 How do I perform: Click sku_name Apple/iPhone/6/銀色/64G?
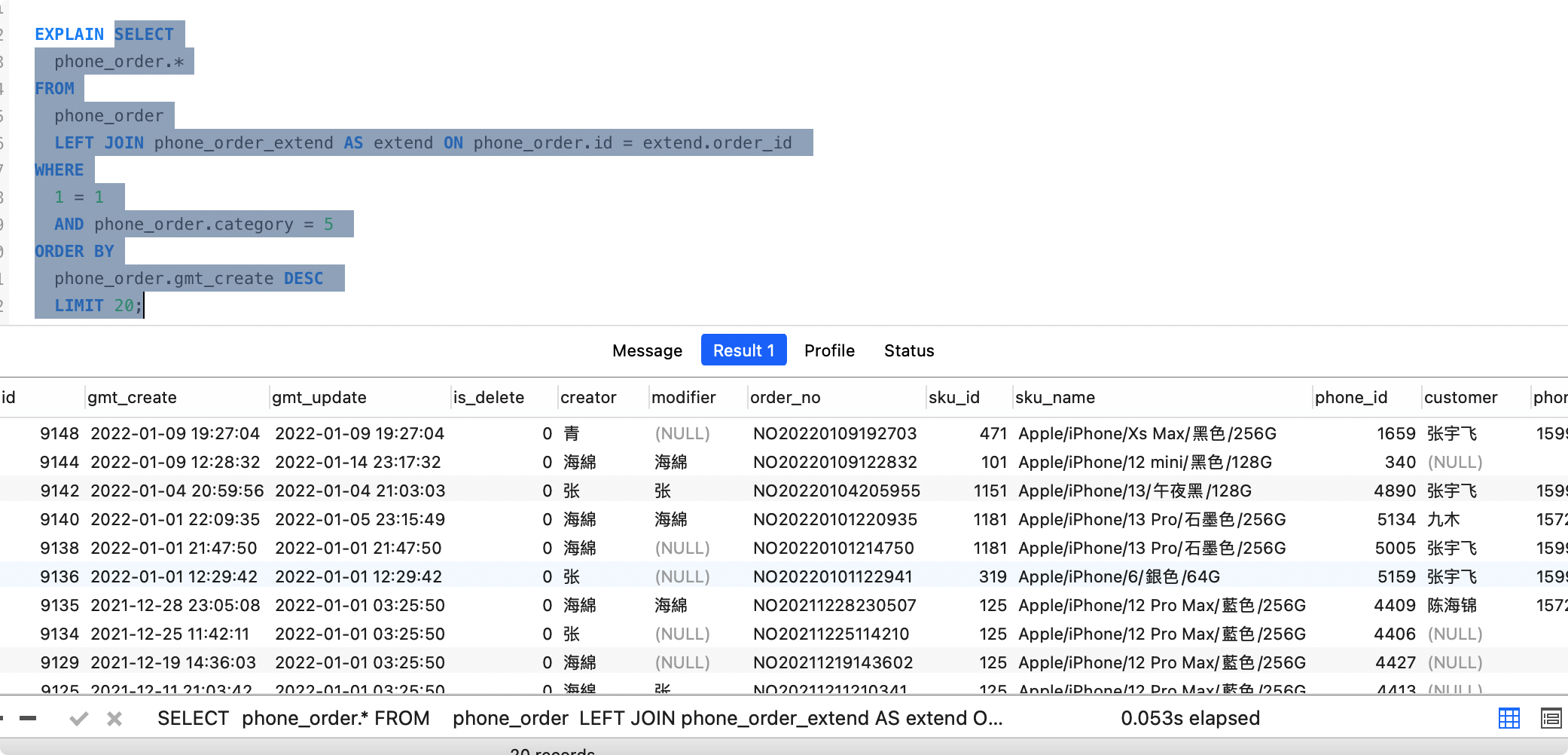1119,576
